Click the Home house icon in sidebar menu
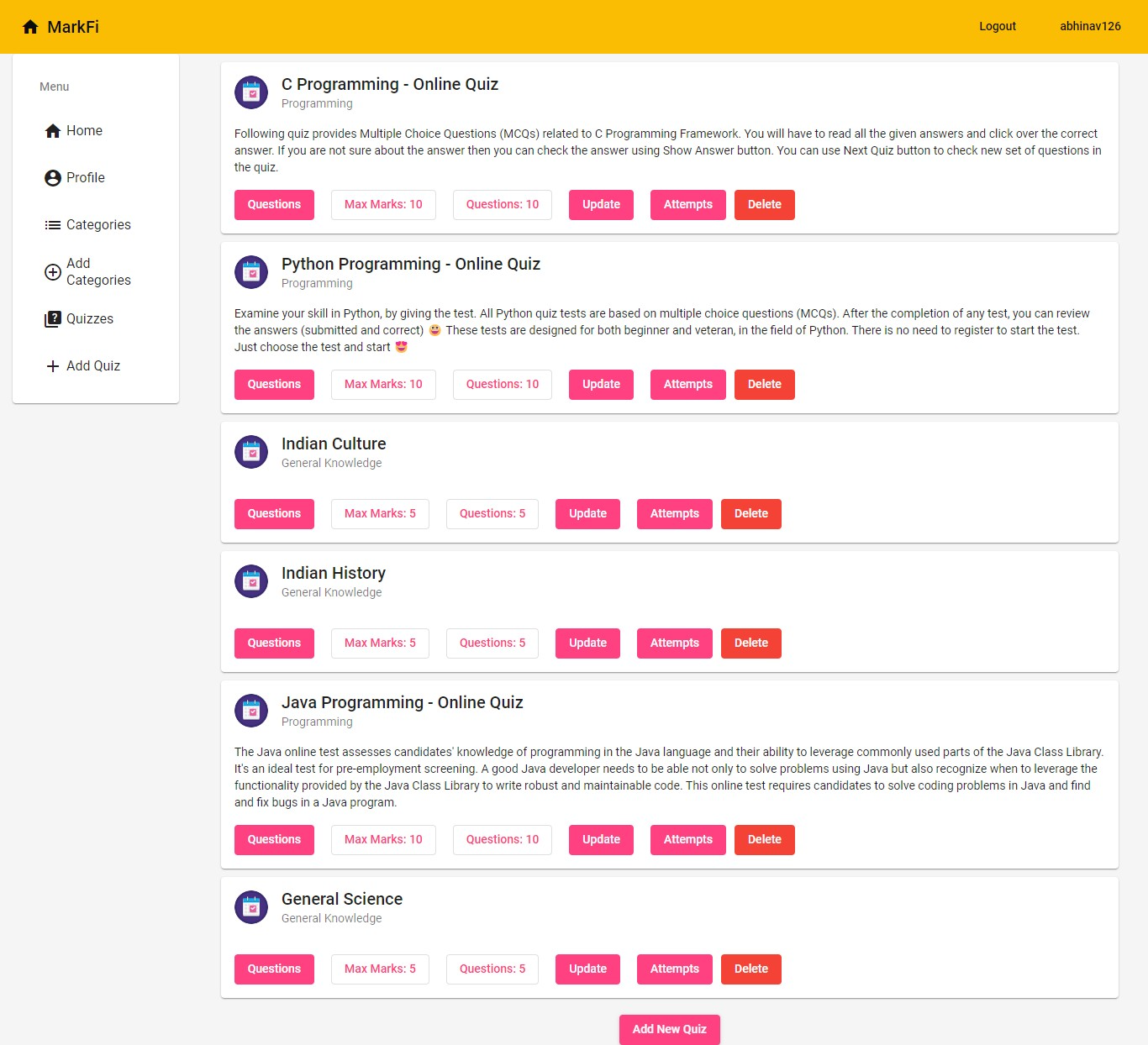The height and width of the screenshot is (1045, 1148). tap(53, 131)
